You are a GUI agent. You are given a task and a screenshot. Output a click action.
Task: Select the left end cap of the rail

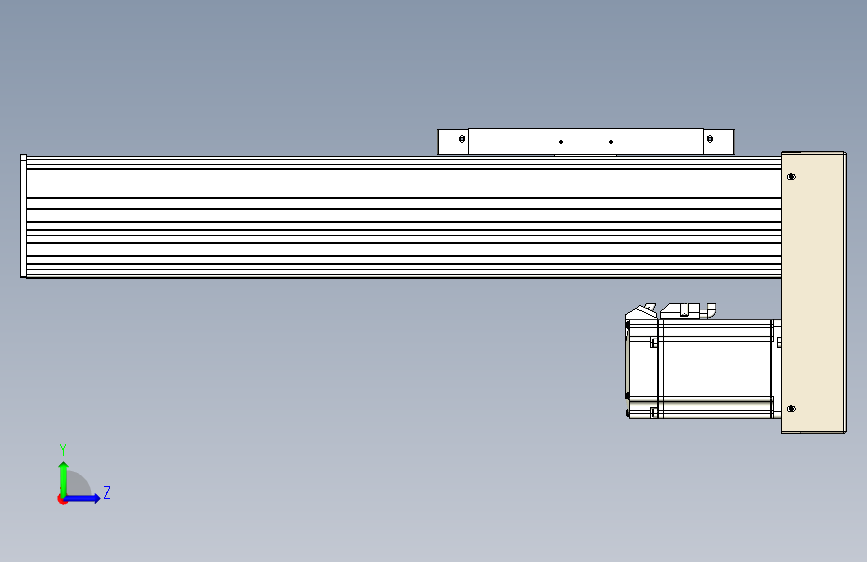(x=23, y=216)
